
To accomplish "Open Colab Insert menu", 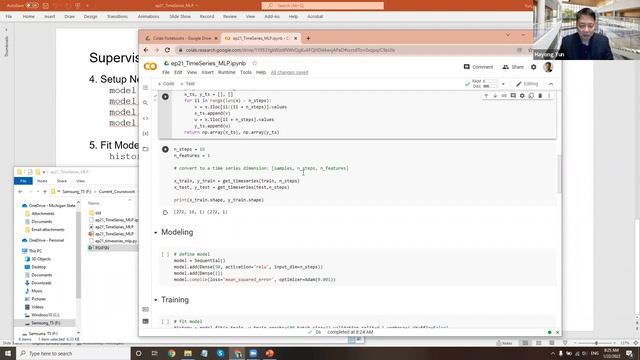I will point(207,72).
